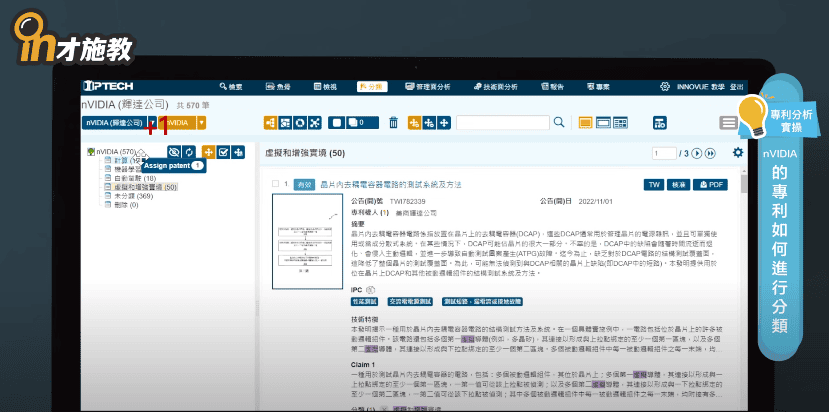Open the nVIDIA (輝達公司) project dropdown
Viewport: 829px width, 412px height.
point(115,122)
